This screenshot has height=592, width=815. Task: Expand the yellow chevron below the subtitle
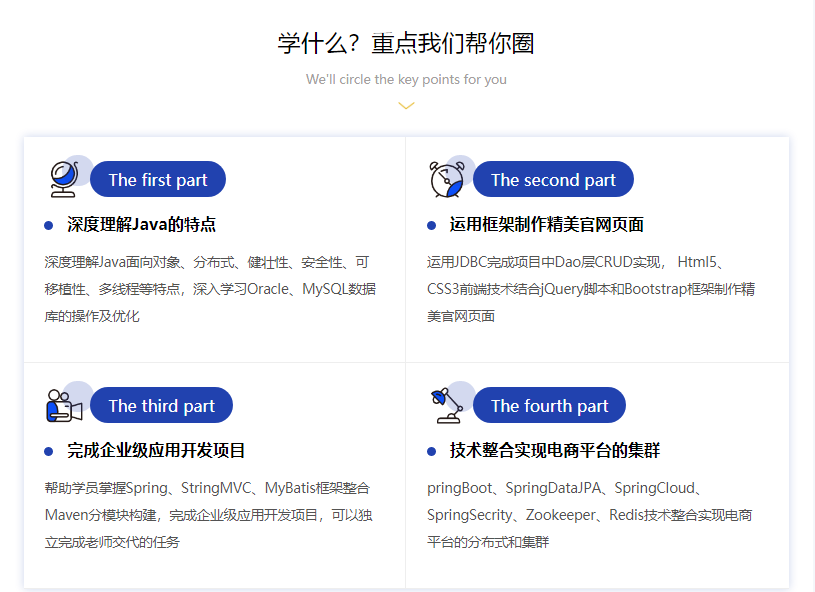pos(406,105)
